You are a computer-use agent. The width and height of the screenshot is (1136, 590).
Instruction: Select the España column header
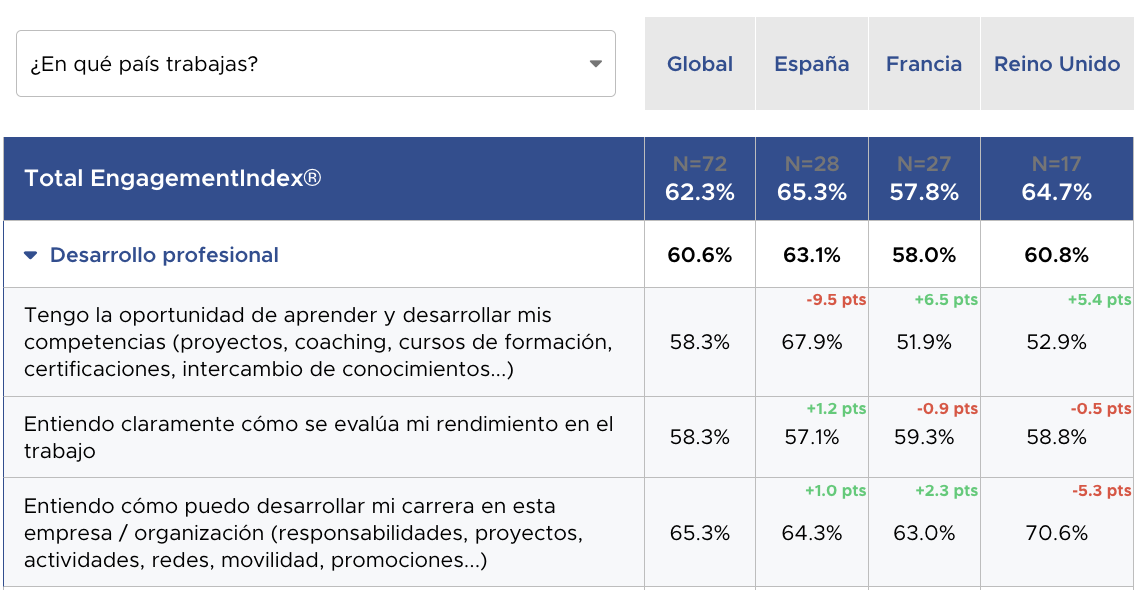pyautogui.click(x=812, y=64)
